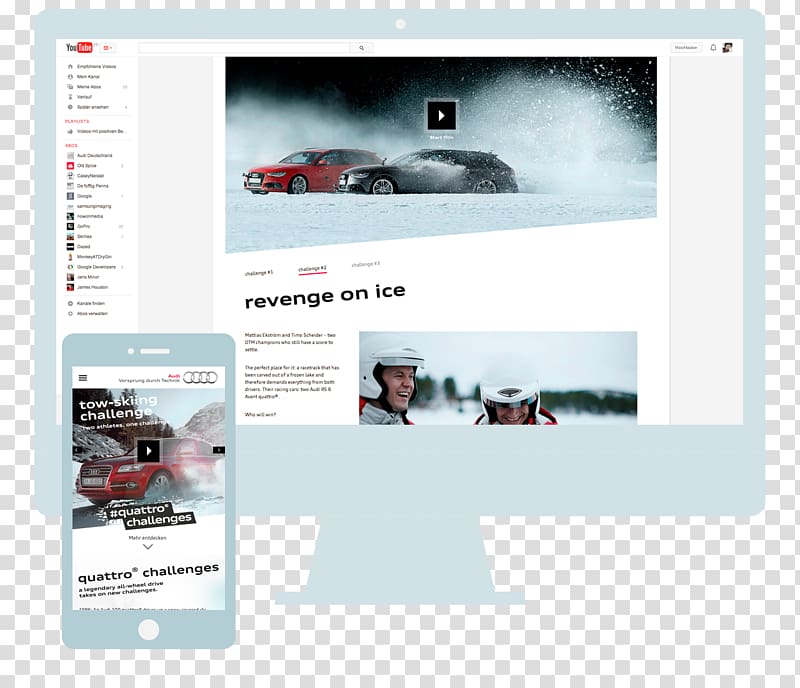Click the thumbs-up icon for the liked-videos playlist

[70, 132]
